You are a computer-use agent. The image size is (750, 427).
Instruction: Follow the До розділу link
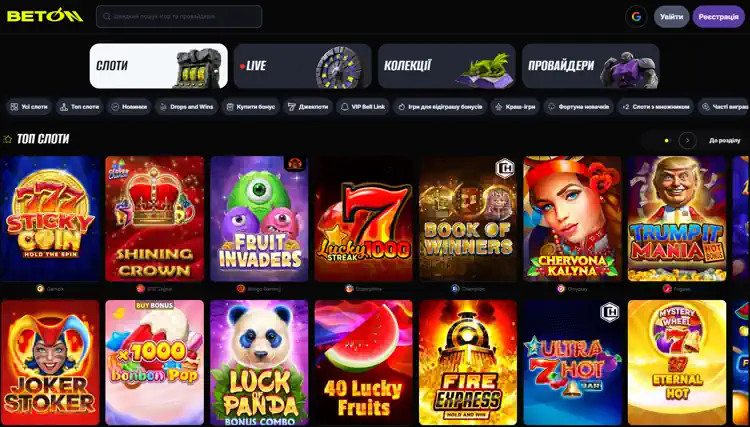[725, 141]
